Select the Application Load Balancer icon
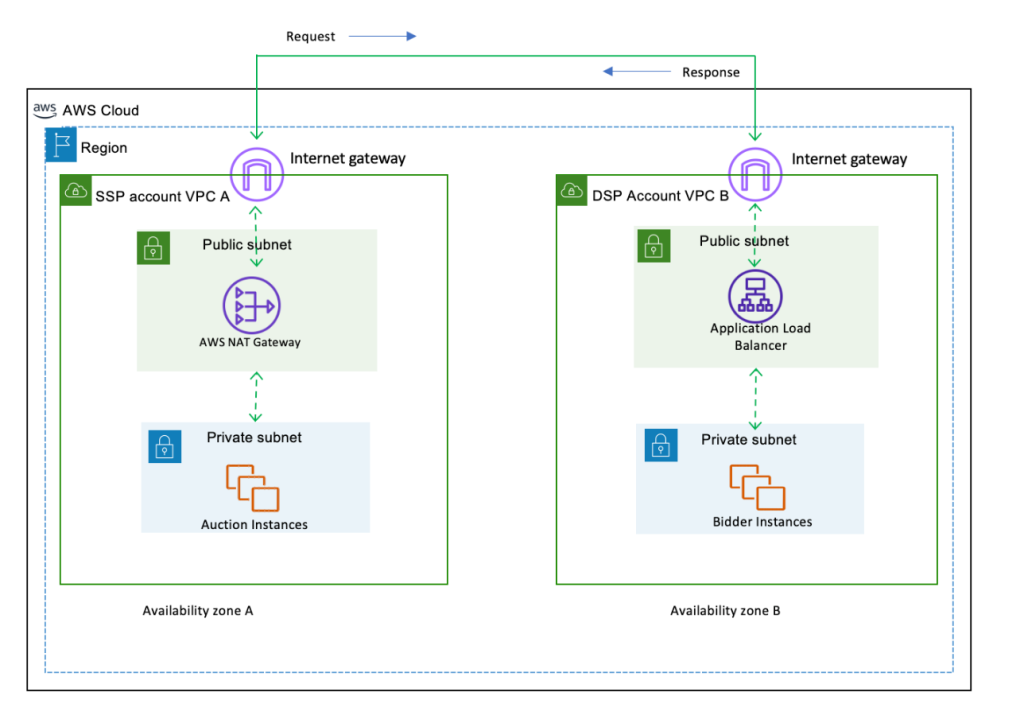The width and height of the screenshot is (1024, 704). coord(754,295)
